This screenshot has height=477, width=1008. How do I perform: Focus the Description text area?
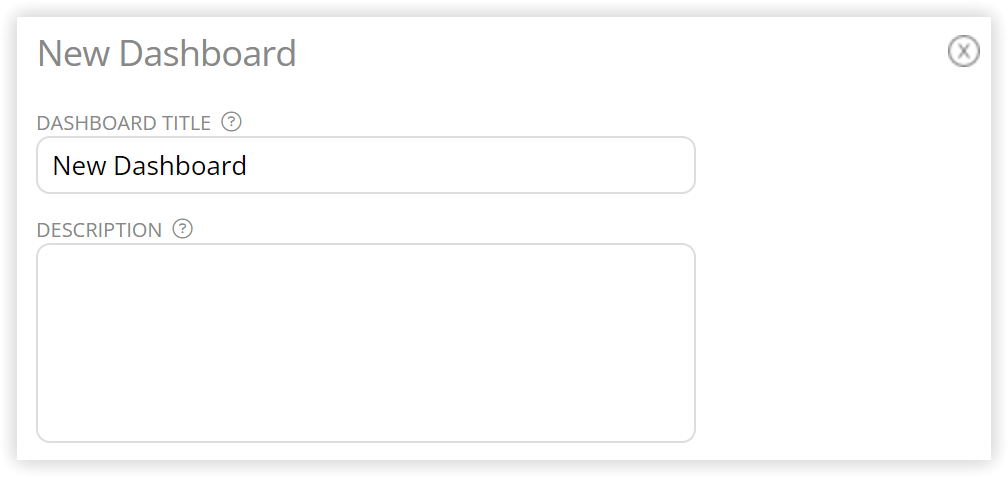(366, 343)
